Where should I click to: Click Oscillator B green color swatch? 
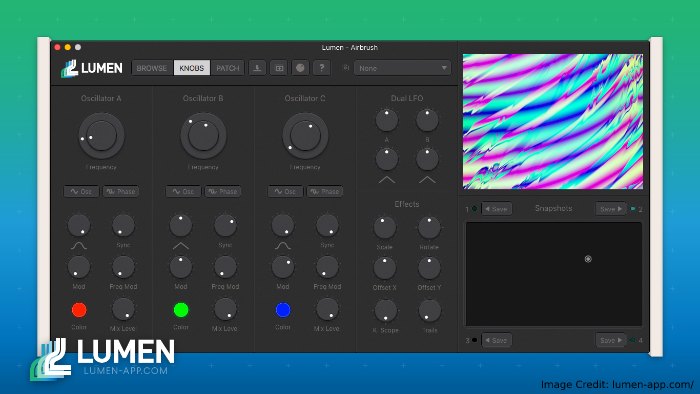click(181, 310)
